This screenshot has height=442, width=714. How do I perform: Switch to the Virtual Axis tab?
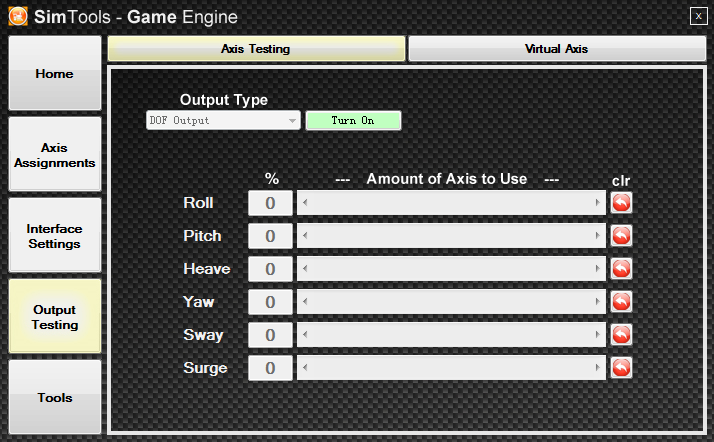point(557,49)
